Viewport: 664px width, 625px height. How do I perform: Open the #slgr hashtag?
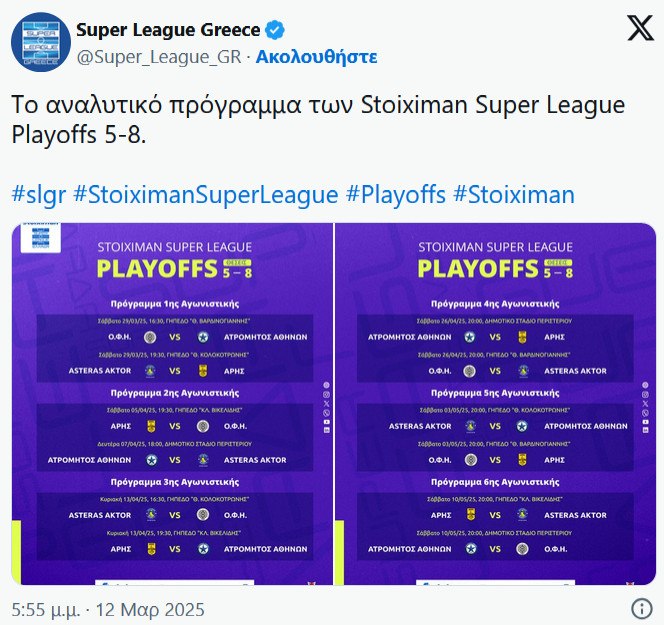click(x=39, y=194)
